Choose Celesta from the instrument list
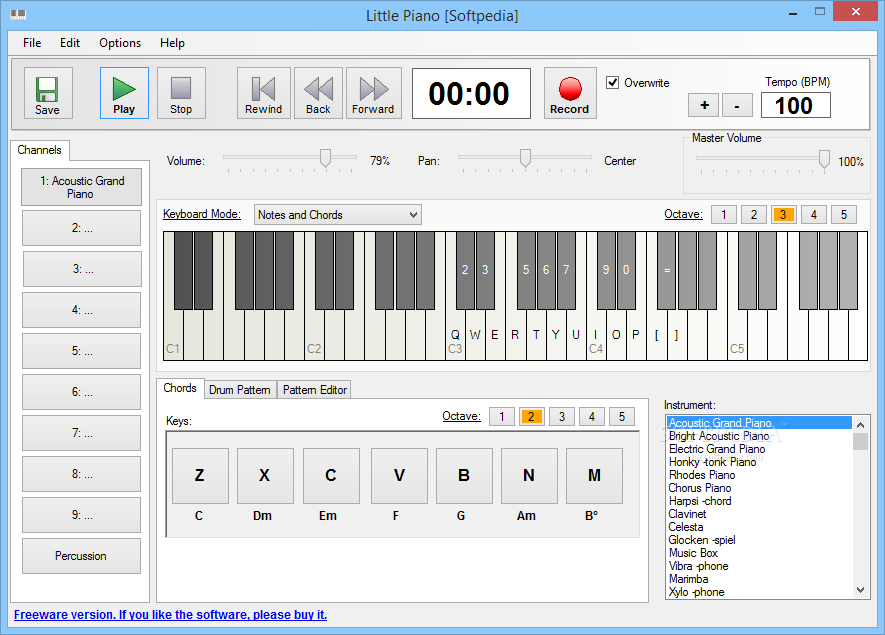The height and width of the screenshot is (635, 885). (759, 527)
